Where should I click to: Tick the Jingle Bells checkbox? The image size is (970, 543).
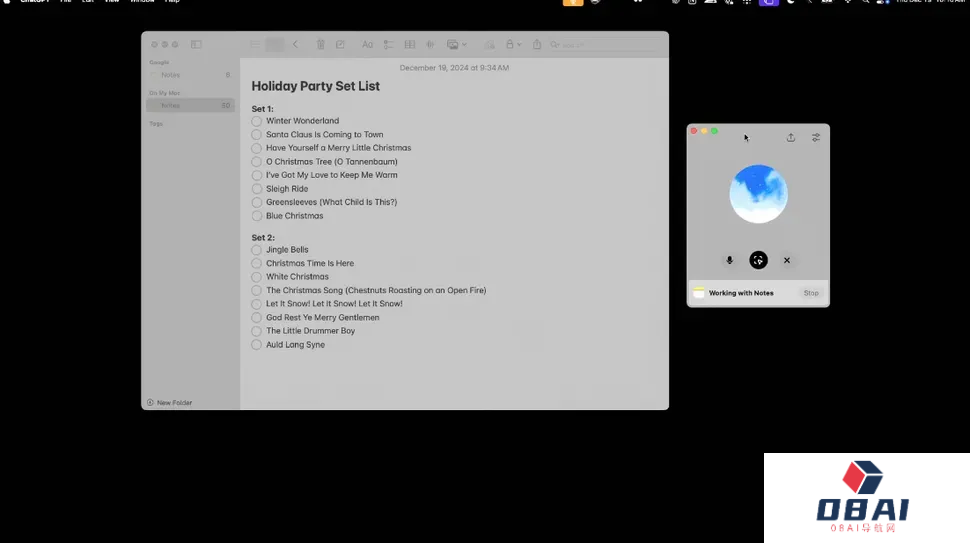point(257,250)
